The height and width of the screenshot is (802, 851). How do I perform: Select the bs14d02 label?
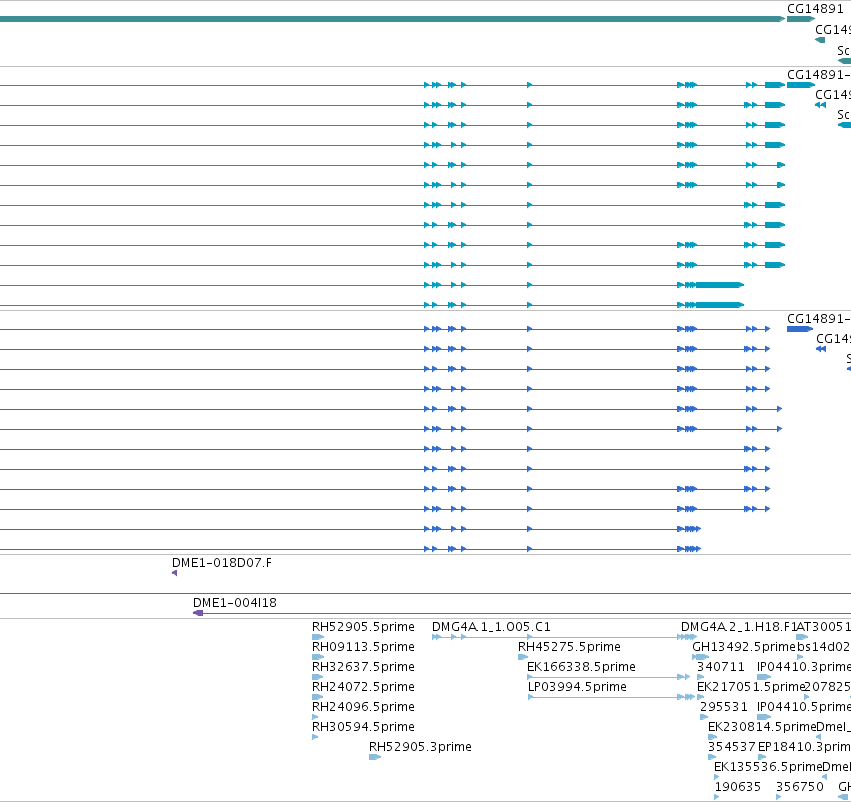823,647
